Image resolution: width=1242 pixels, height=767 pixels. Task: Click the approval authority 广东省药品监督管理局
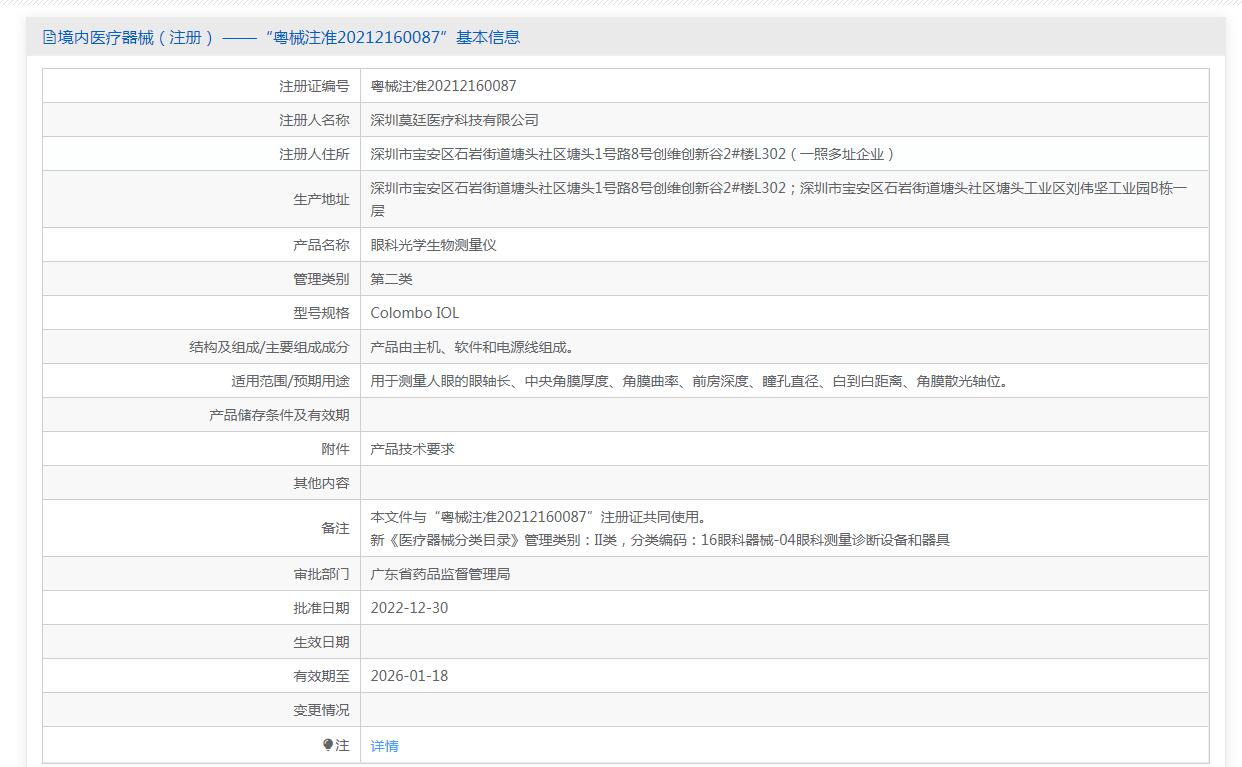point(440,574)
